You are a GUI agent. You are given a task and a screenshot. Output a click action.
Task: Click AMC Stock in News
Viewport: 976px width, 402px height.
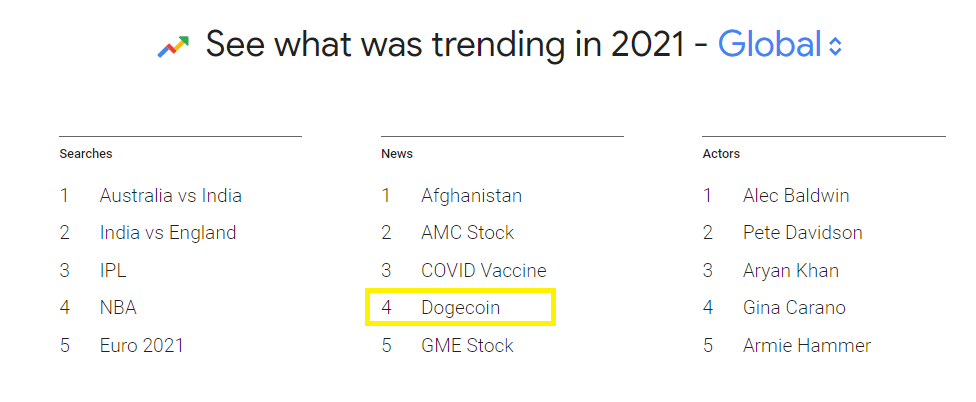467,233
